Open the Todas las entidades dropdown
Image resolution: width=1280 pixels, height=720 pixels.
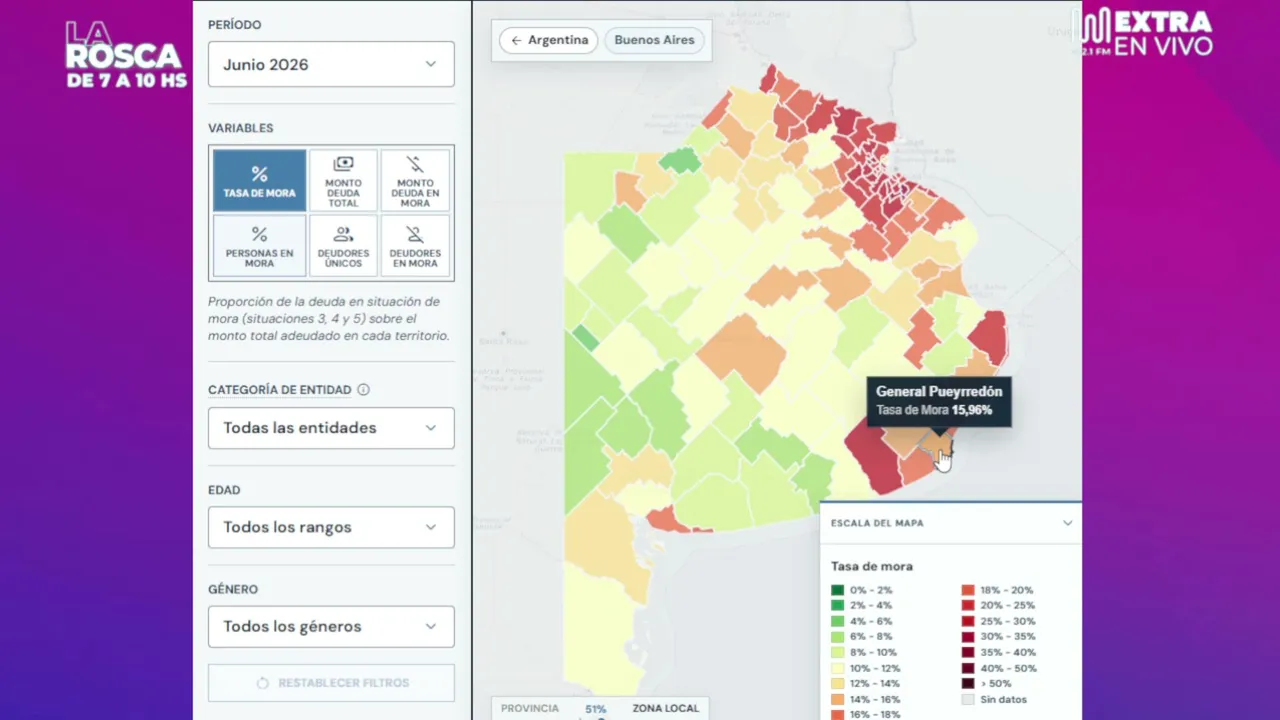331,427
